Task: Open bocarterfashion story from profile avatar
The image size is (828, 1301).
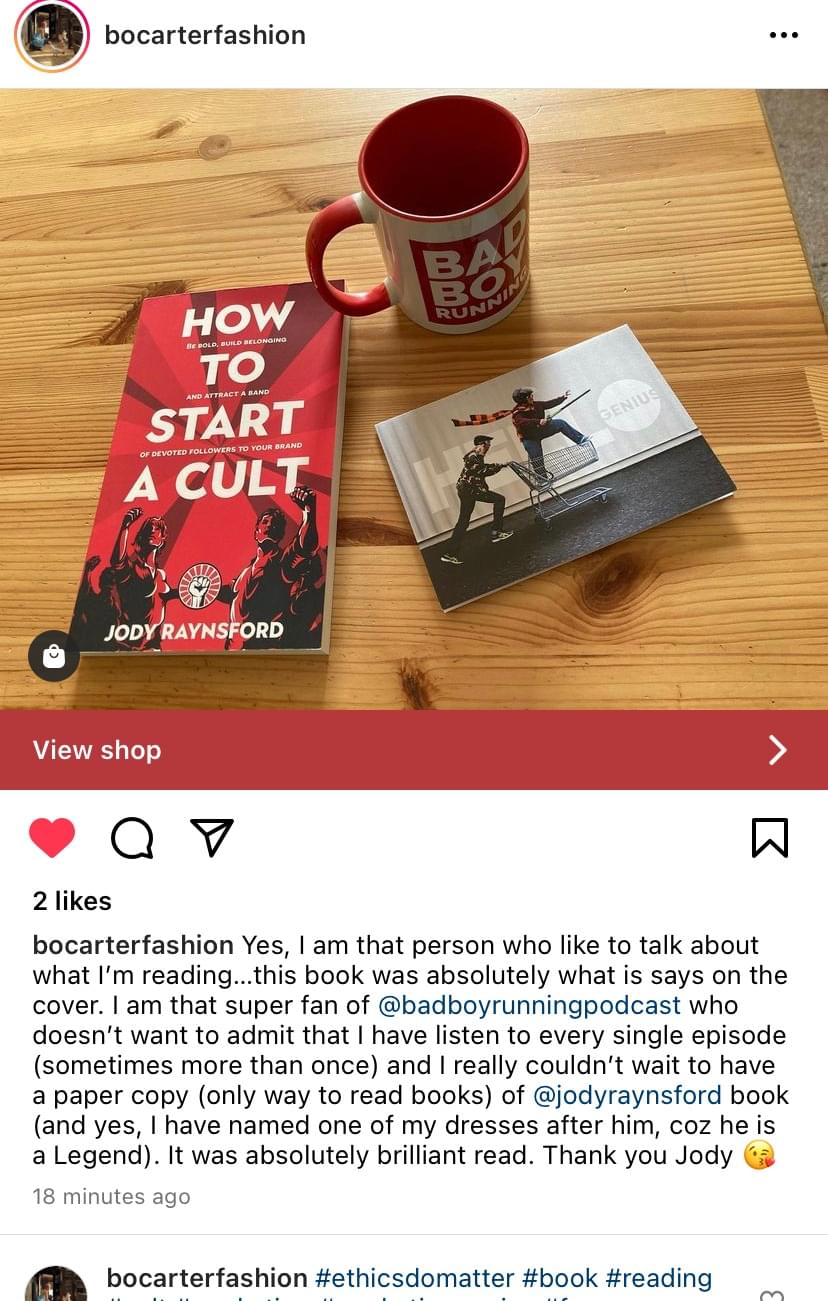Action: [50, 36]
